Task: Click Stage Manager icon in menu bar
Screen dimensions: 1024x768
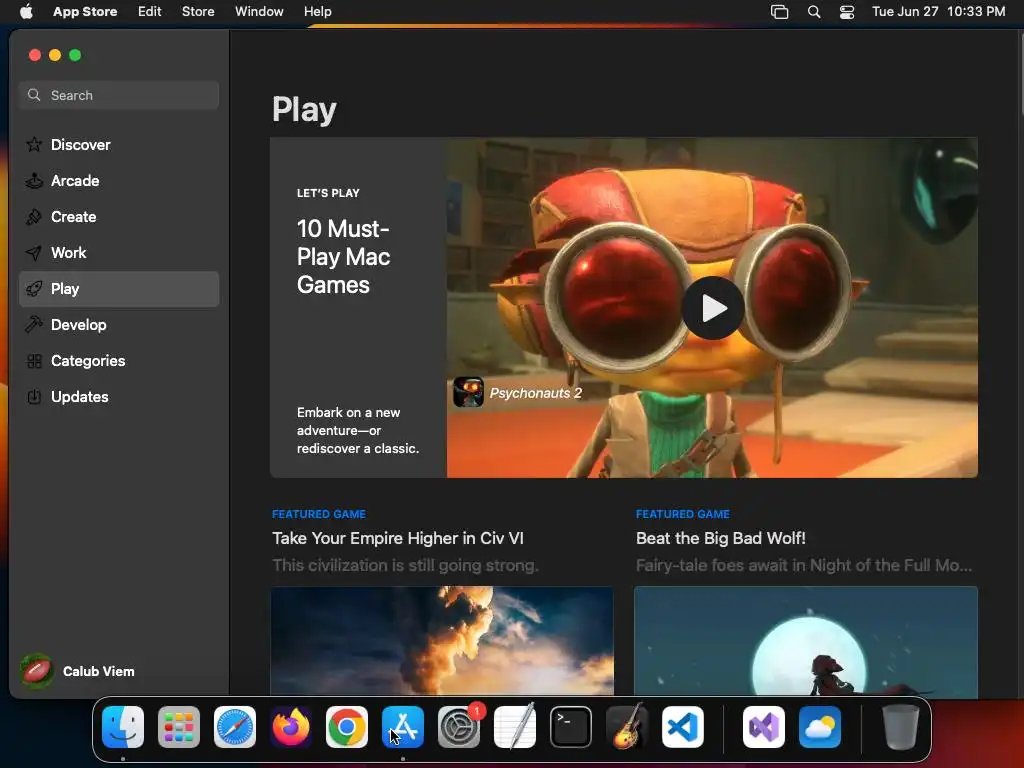Action: 780,12
